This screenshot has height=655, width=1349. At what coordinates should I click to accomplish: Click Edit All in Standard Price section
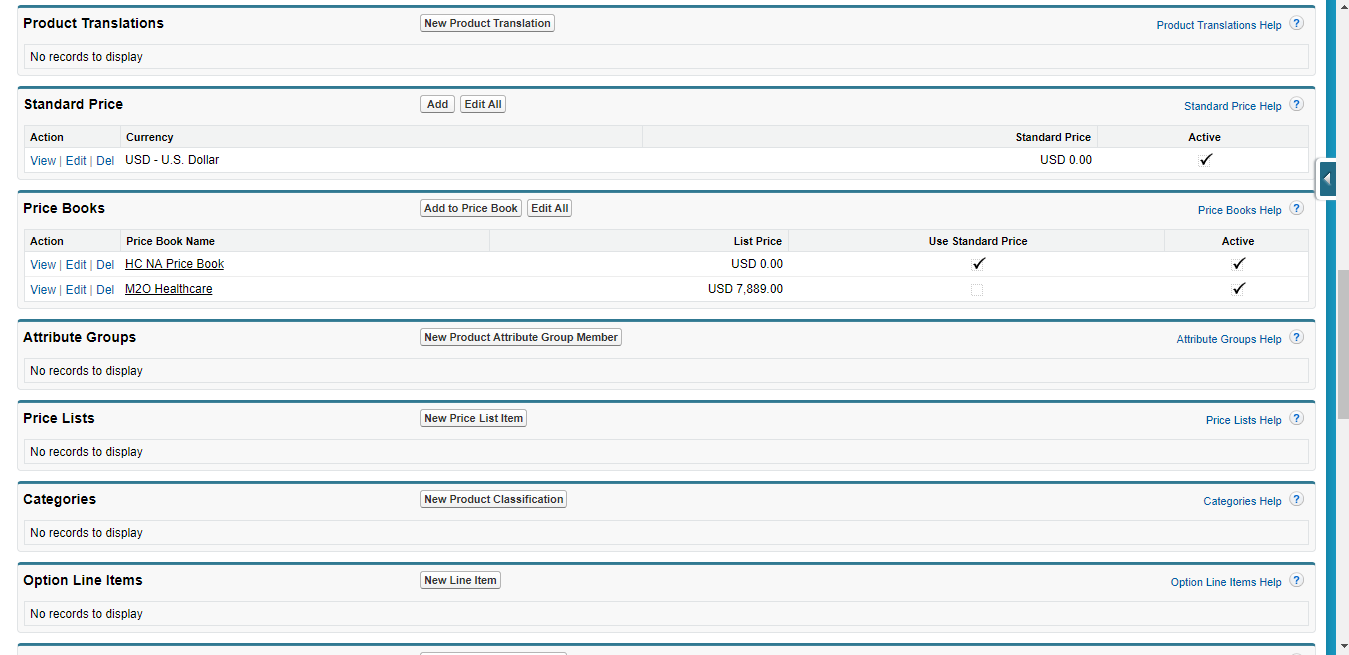click(483, 104)
